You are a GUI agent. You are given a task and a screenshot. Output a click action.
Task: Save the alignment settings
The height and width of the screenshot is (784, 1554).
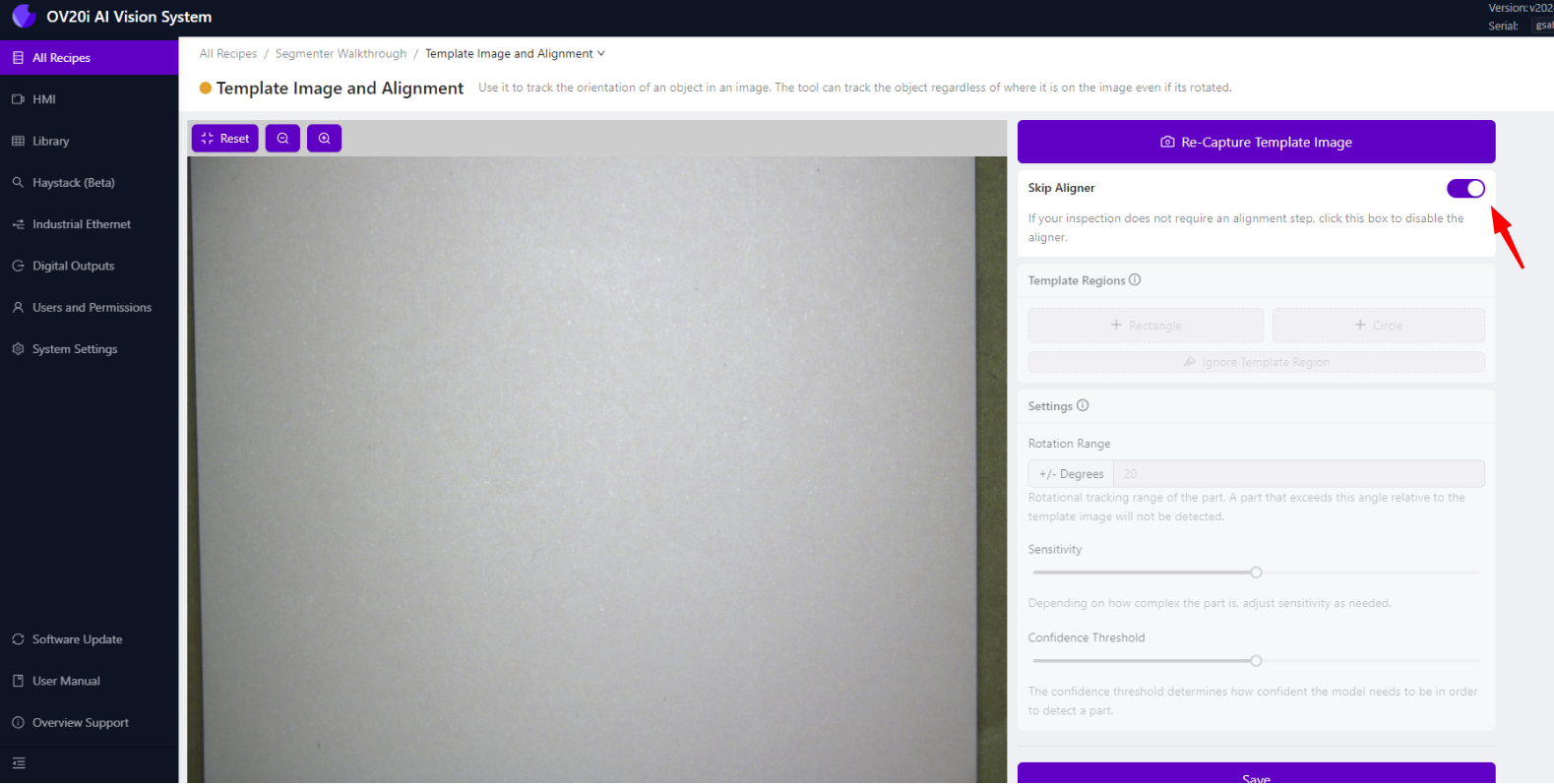pyautogui.click(x=1256, y=774)
